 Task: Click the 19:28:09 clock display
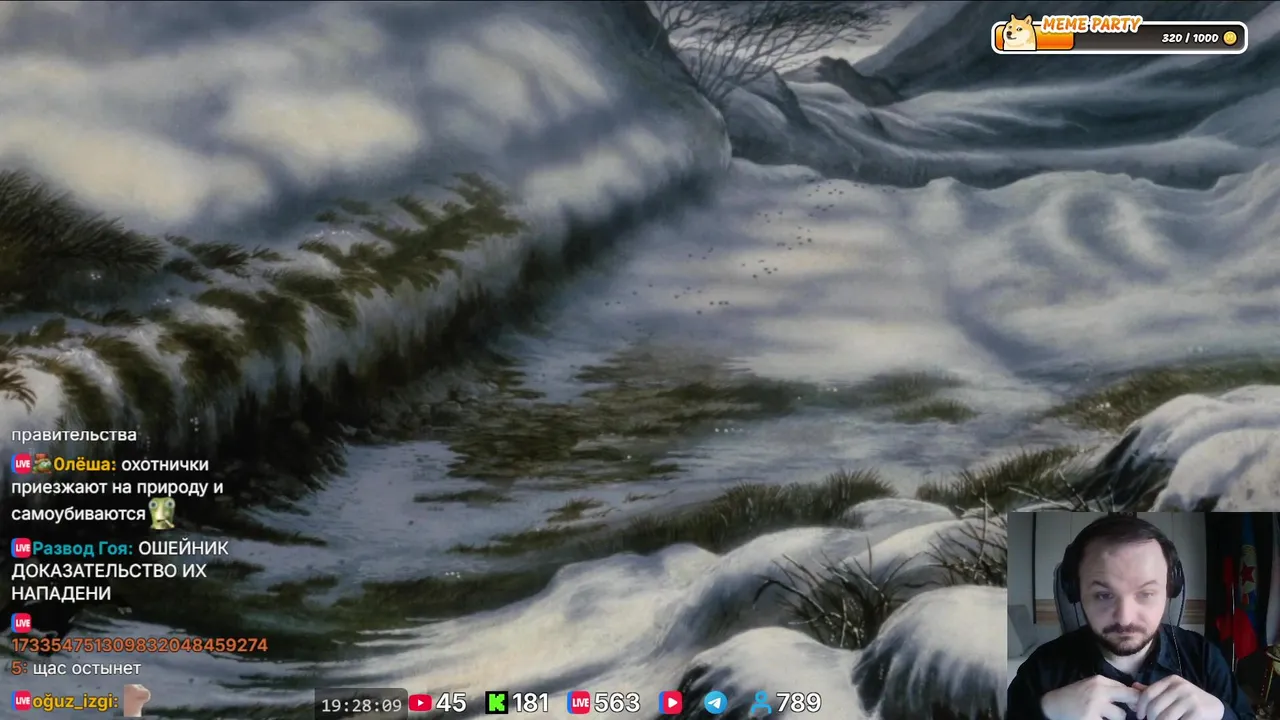tap(361, 705)
